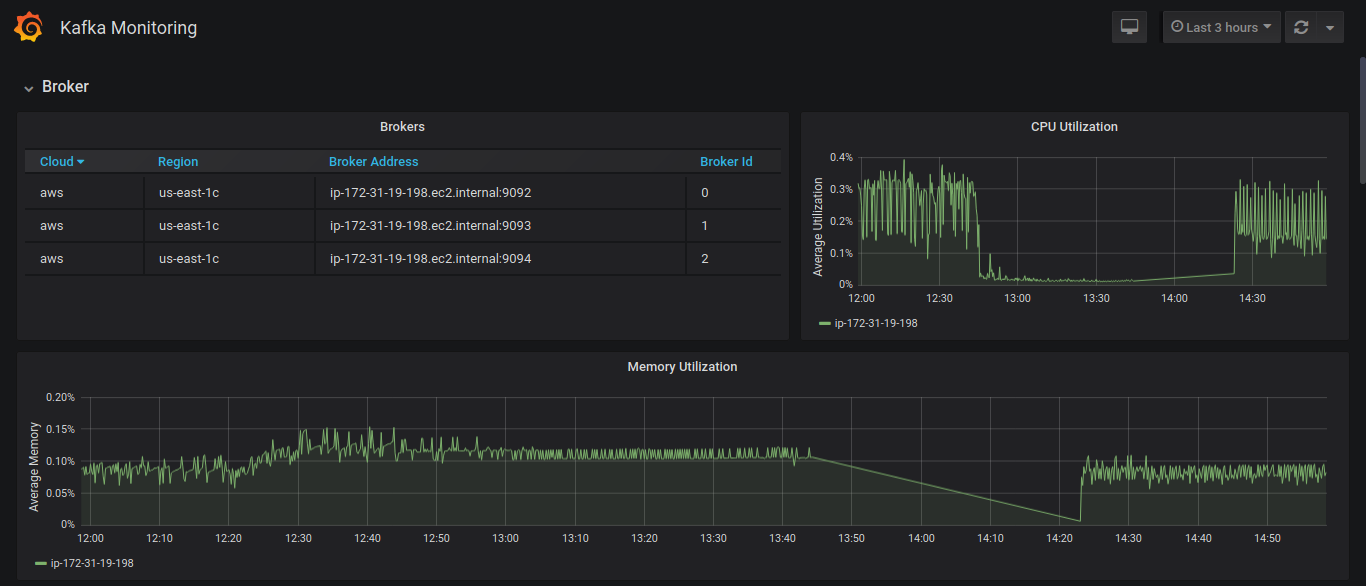Click the 14:20 dip on the Memory graph
The width and height of the screenshot is (1366, 586).
tap(1079, 520)
